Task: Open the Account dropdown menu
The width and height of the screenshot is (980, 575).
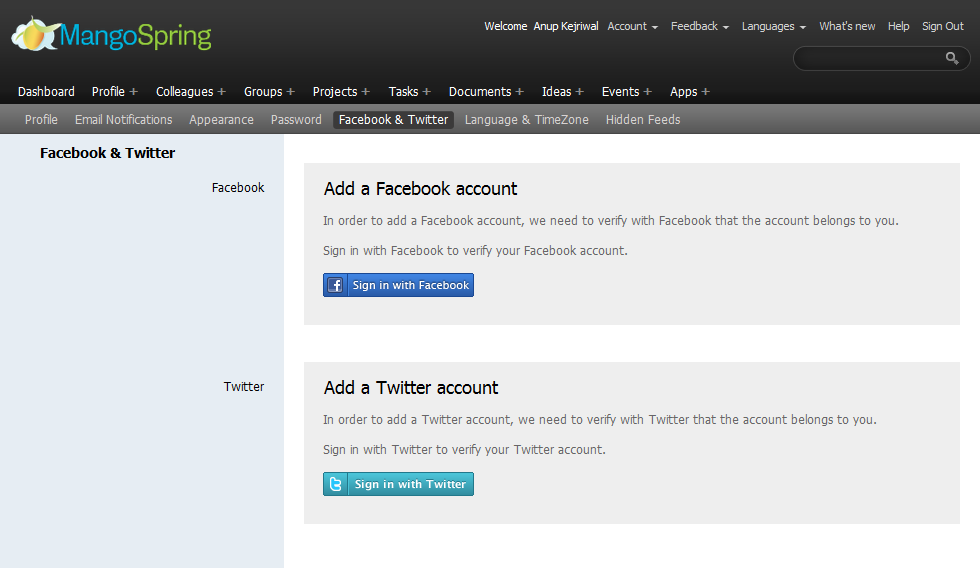Action: click(x=632, y=26)
